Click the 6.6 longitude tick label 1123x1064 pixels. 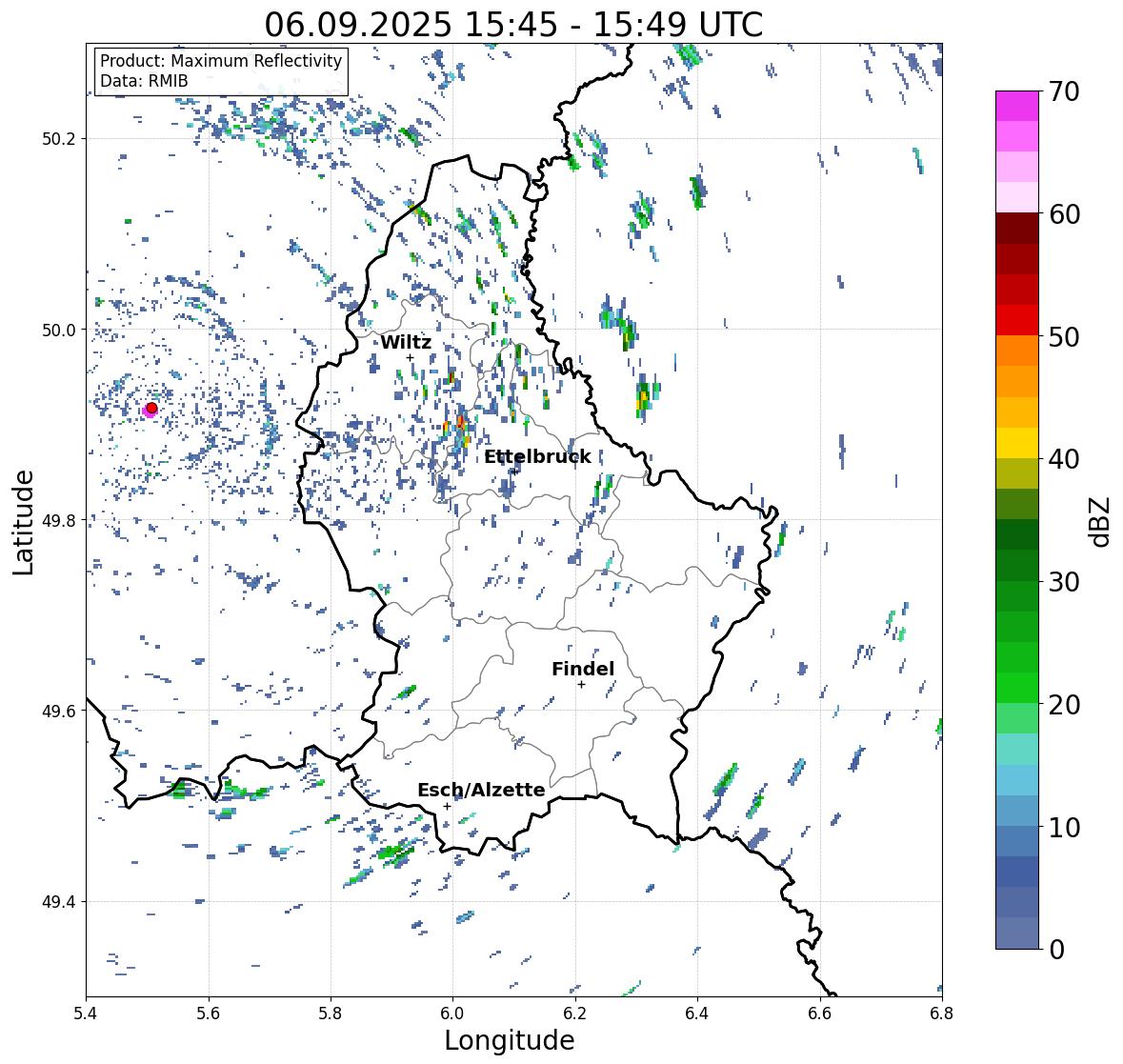820,1014
